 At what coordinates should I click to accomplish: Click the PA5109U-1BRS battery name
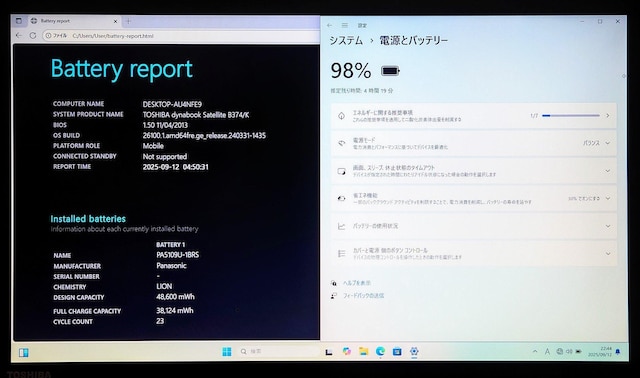[178, 255]
